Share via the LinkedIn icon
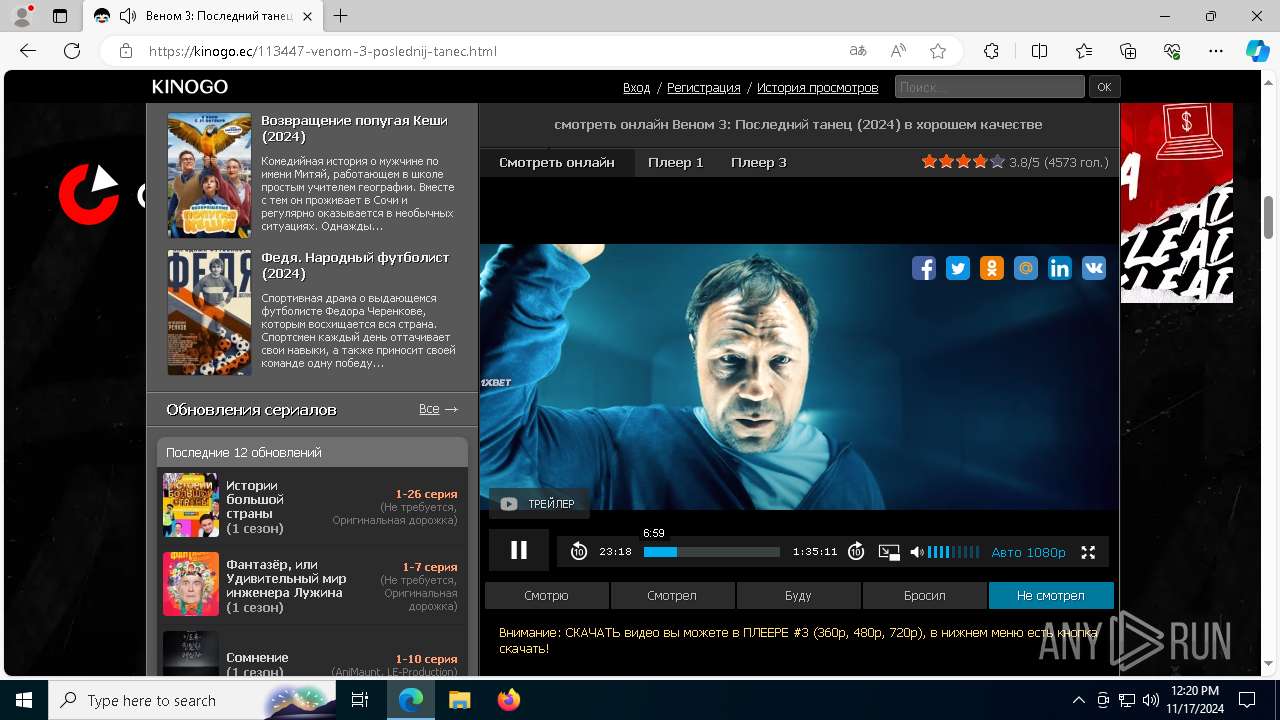 pos(1060,268)
